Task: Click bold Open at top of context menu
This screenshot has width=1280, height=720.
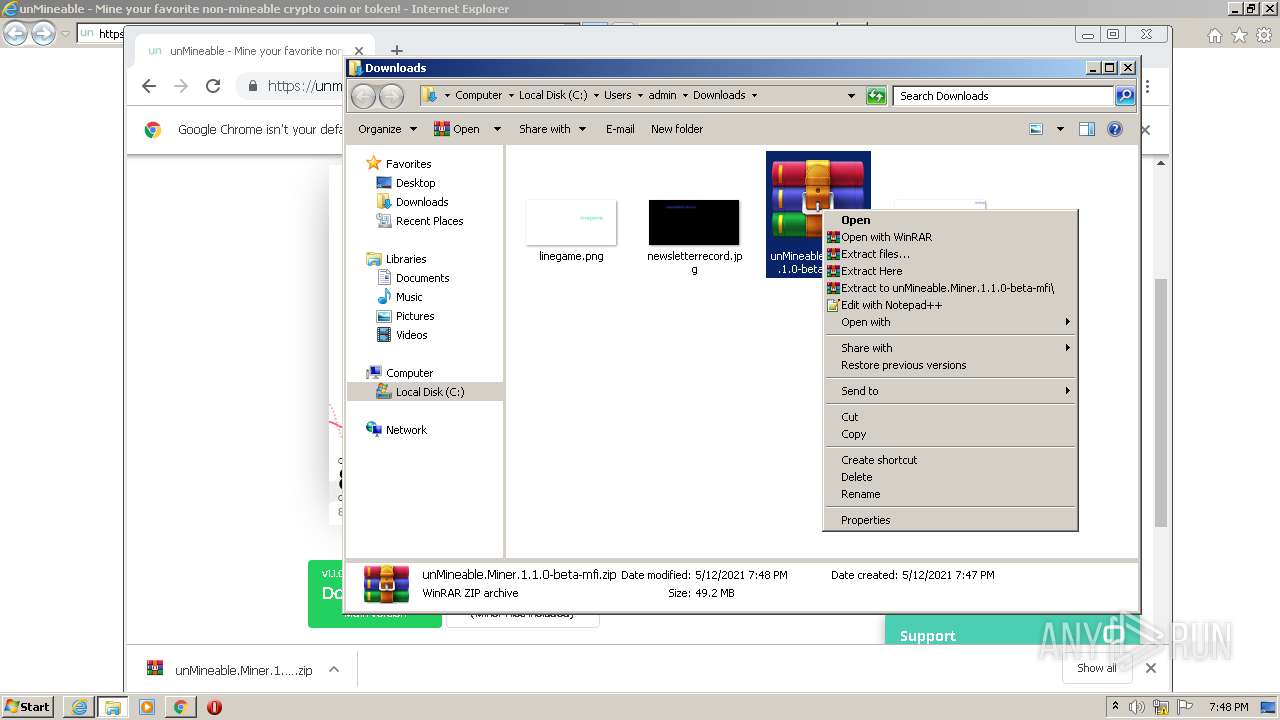Action: 855,220
